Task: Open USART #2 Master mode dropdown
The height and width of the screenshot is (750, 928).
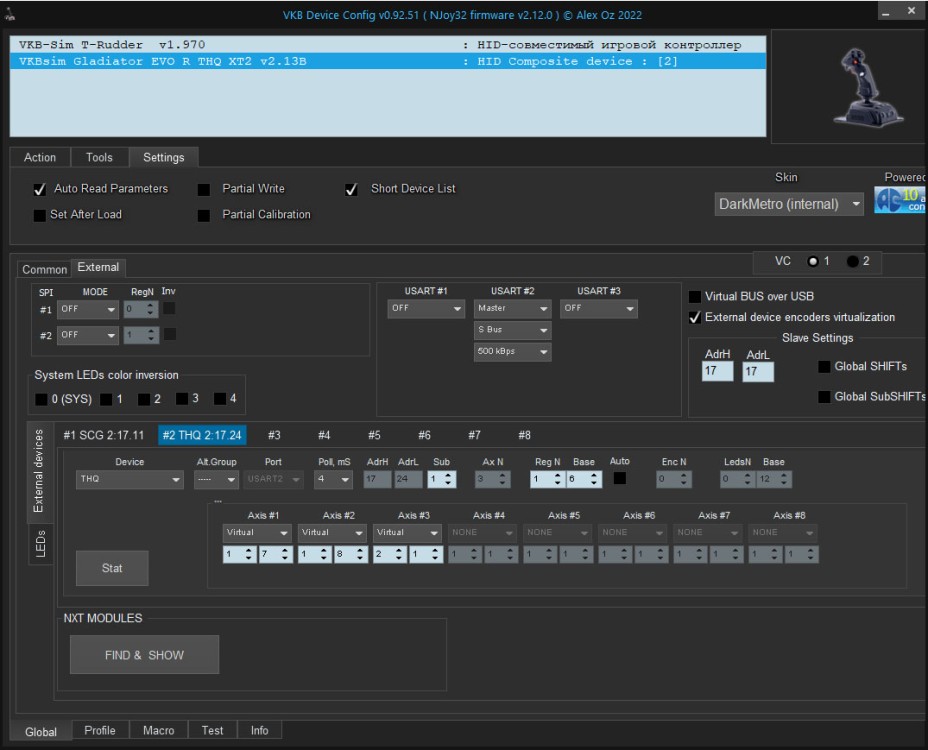Action: (x=512, y=308)
